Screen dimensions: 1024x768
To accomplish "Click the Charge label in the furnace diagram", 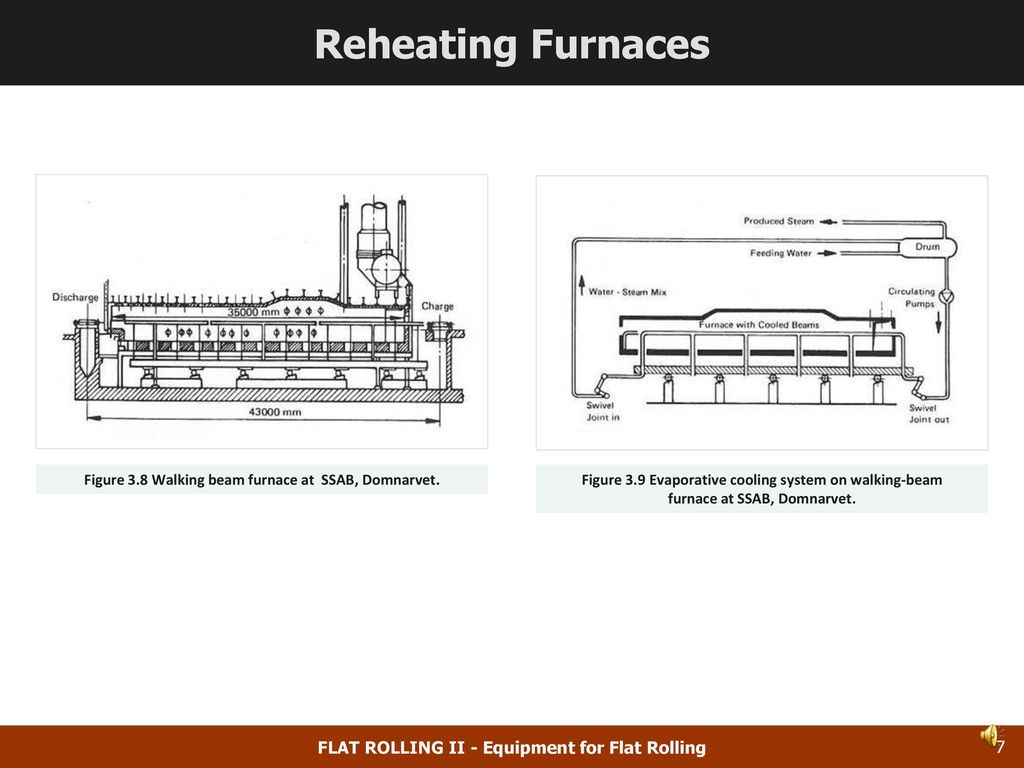I will click(437, 306).
